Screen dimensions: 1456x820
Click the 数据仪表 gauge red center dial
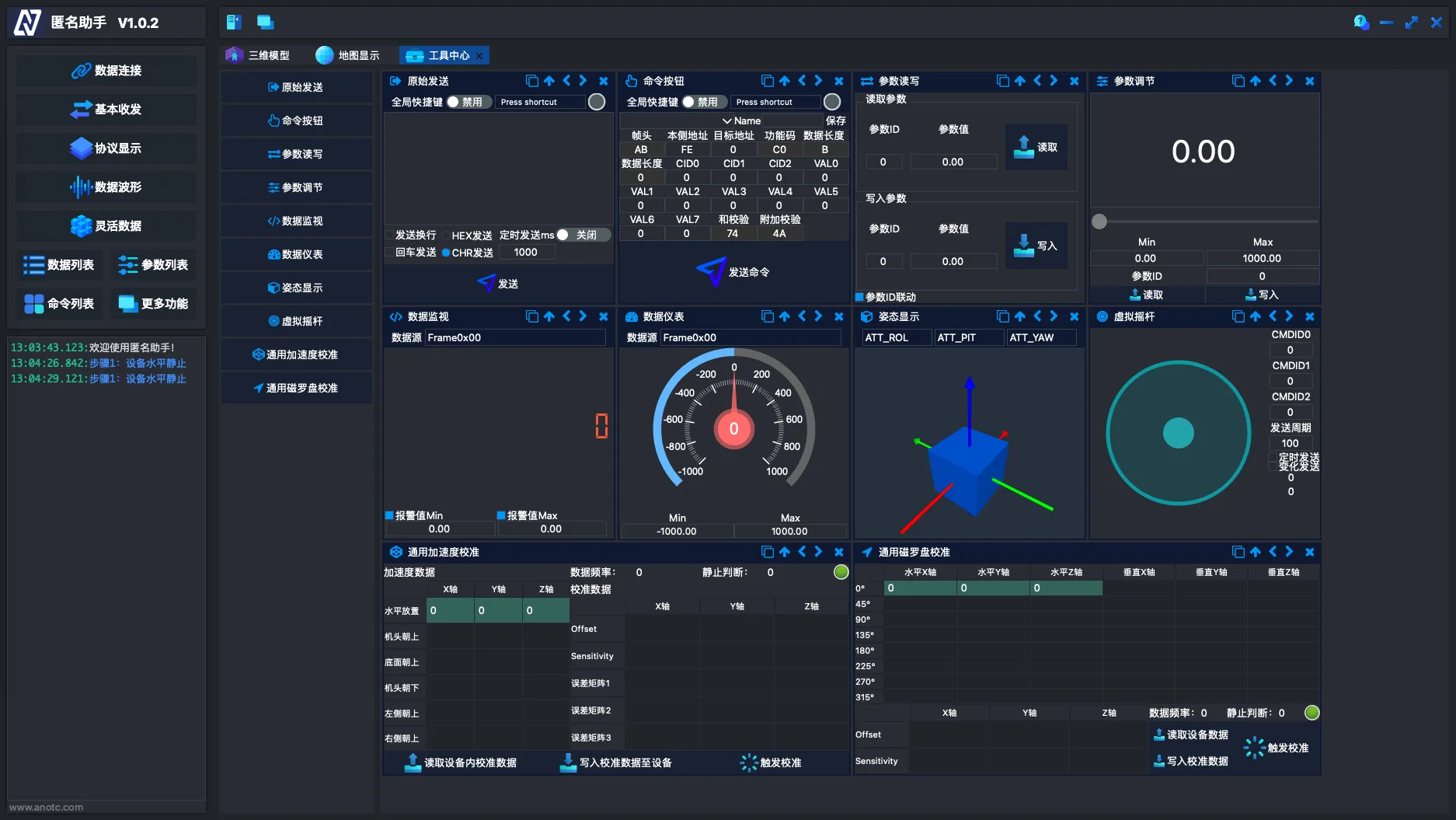coord(733,428)
